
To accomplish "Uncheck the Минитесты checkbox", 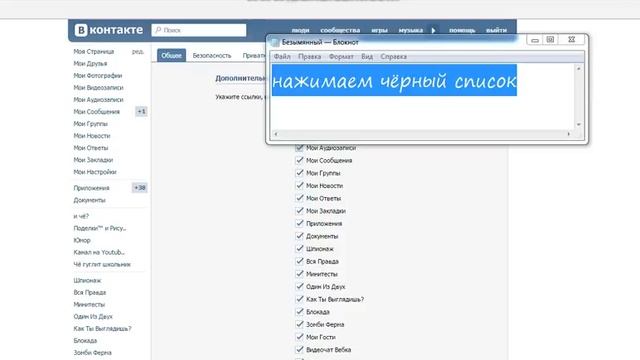I will pos(299,274).
